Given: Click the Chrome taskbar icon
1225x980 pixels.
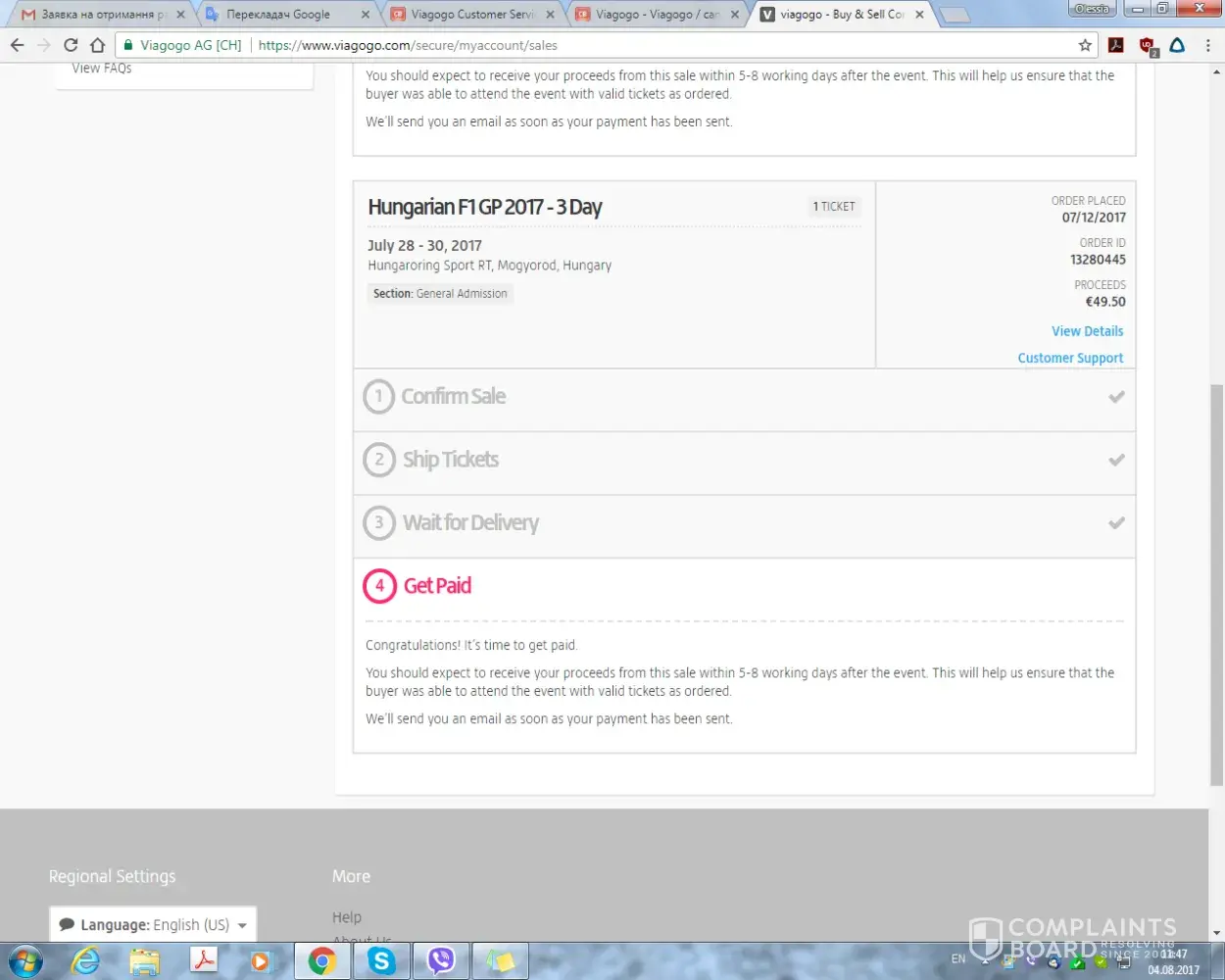Looking at the screenshot, I should point(321,961).
